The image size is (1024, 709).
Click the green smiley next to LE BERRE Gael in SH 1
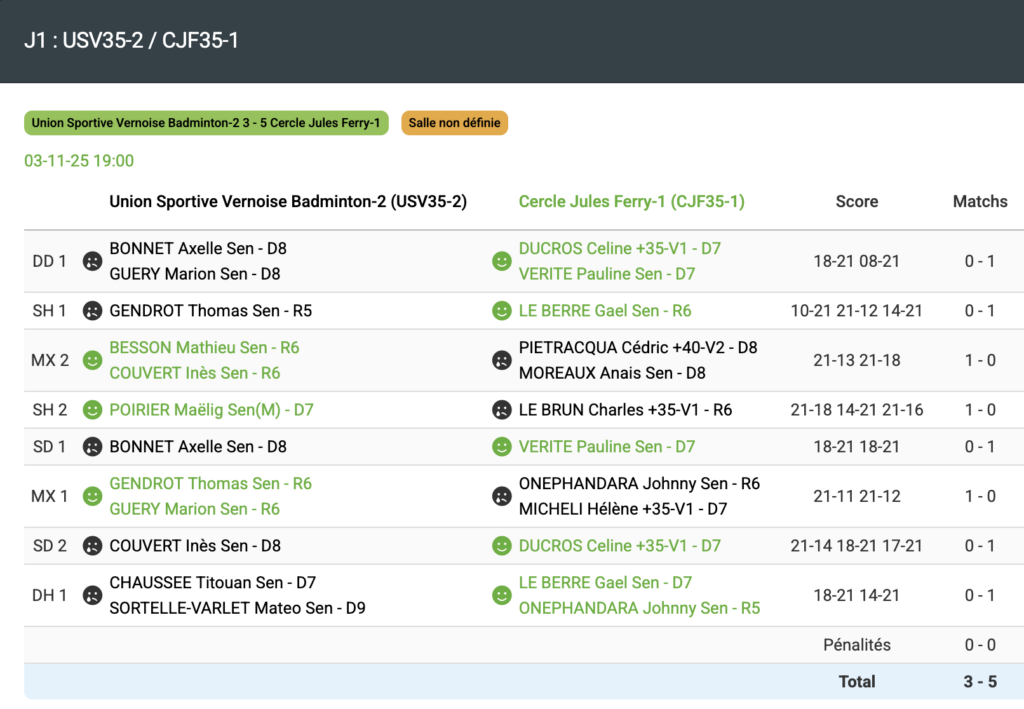[x=502, y=311]
